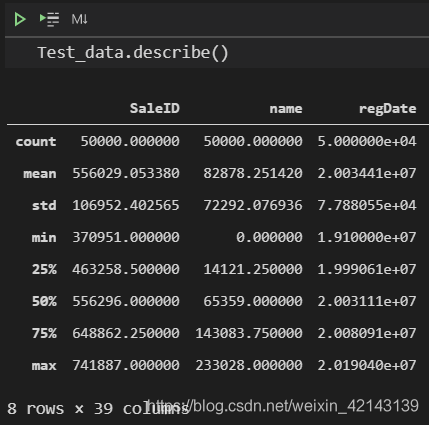Click the name max value 233028.000000
Image resolution: width=429 pixels, height=425 pixels.
249,365
